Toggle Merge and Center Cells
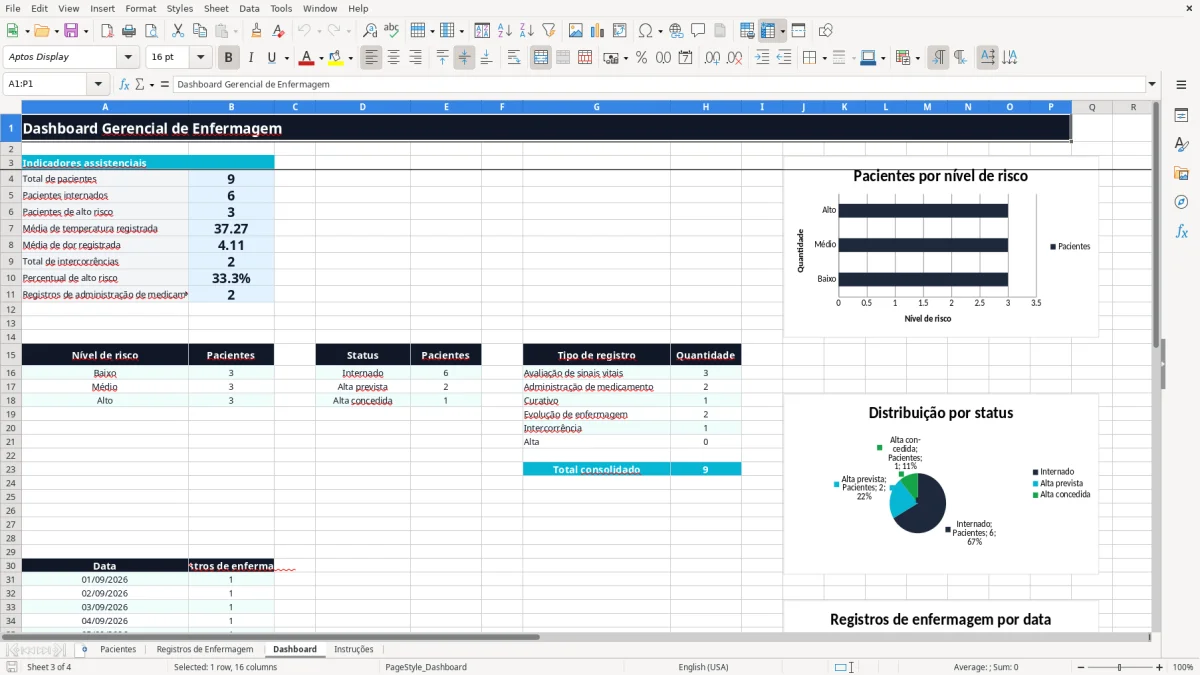Viewport: 1200px width, 675px height. click(x=541, y=58)
